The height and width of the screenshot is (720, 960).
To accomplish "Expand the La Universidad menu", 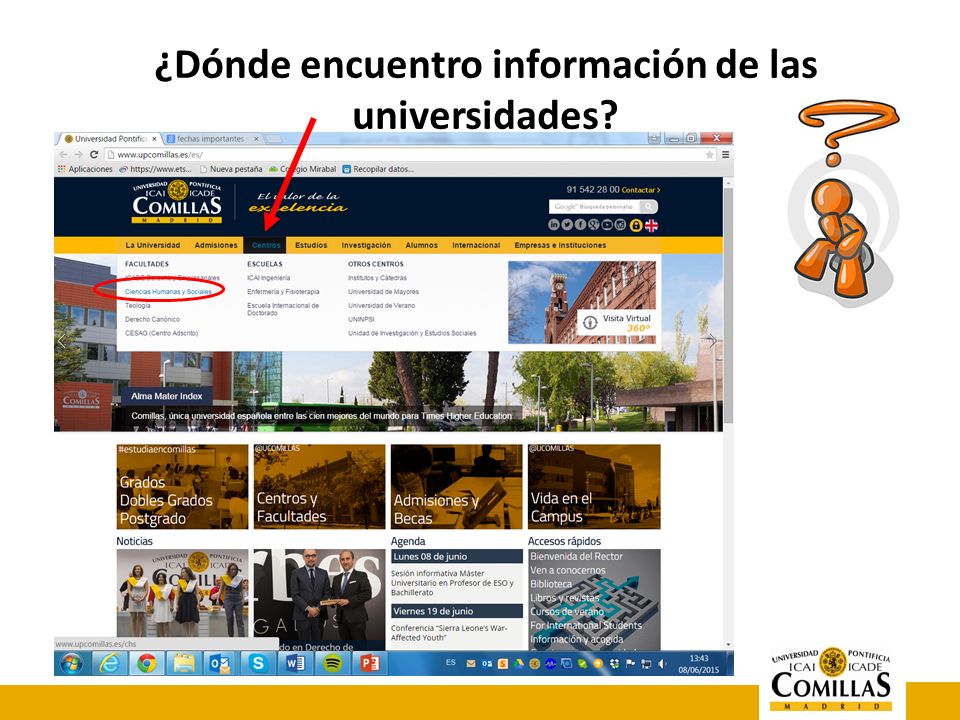I will (x=152, y=246).
